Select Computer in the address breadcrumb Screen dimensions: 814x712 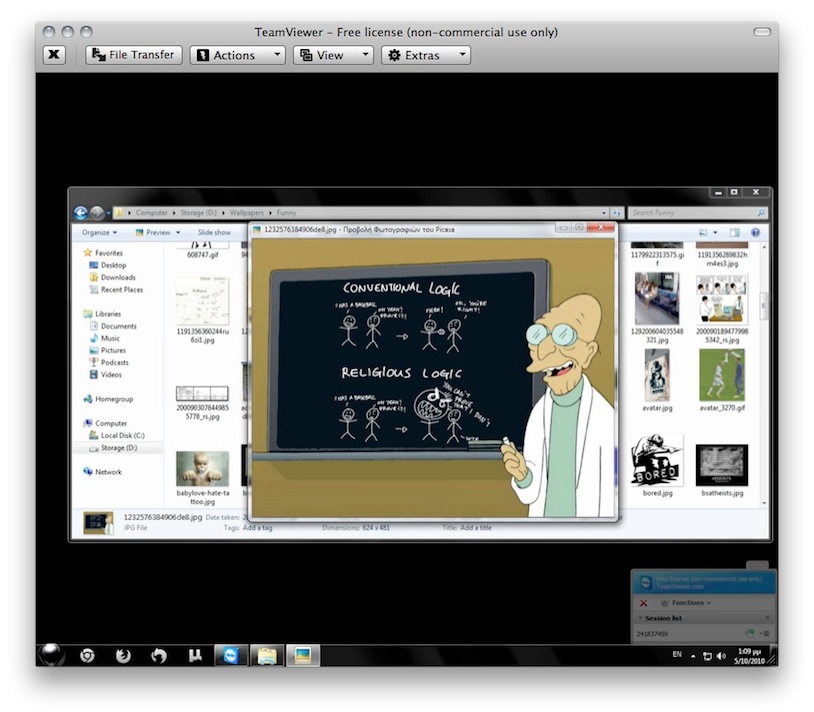coord(152,213)
